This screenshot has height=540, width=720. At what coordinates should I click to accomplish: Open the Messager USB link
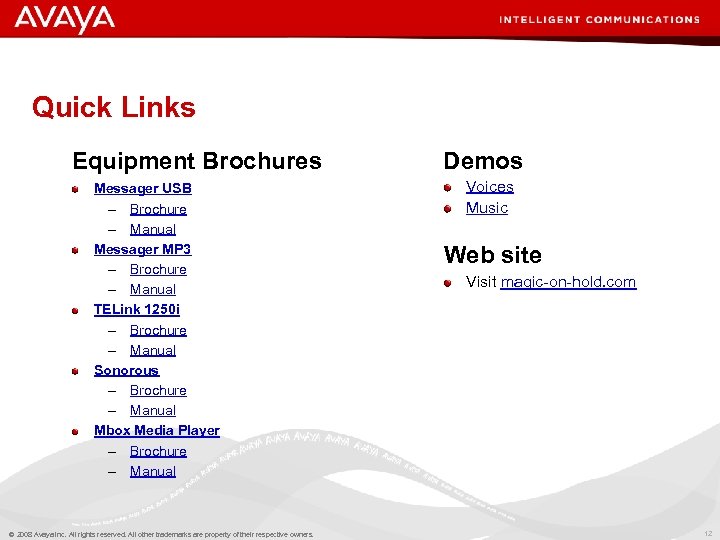point(143,188)
